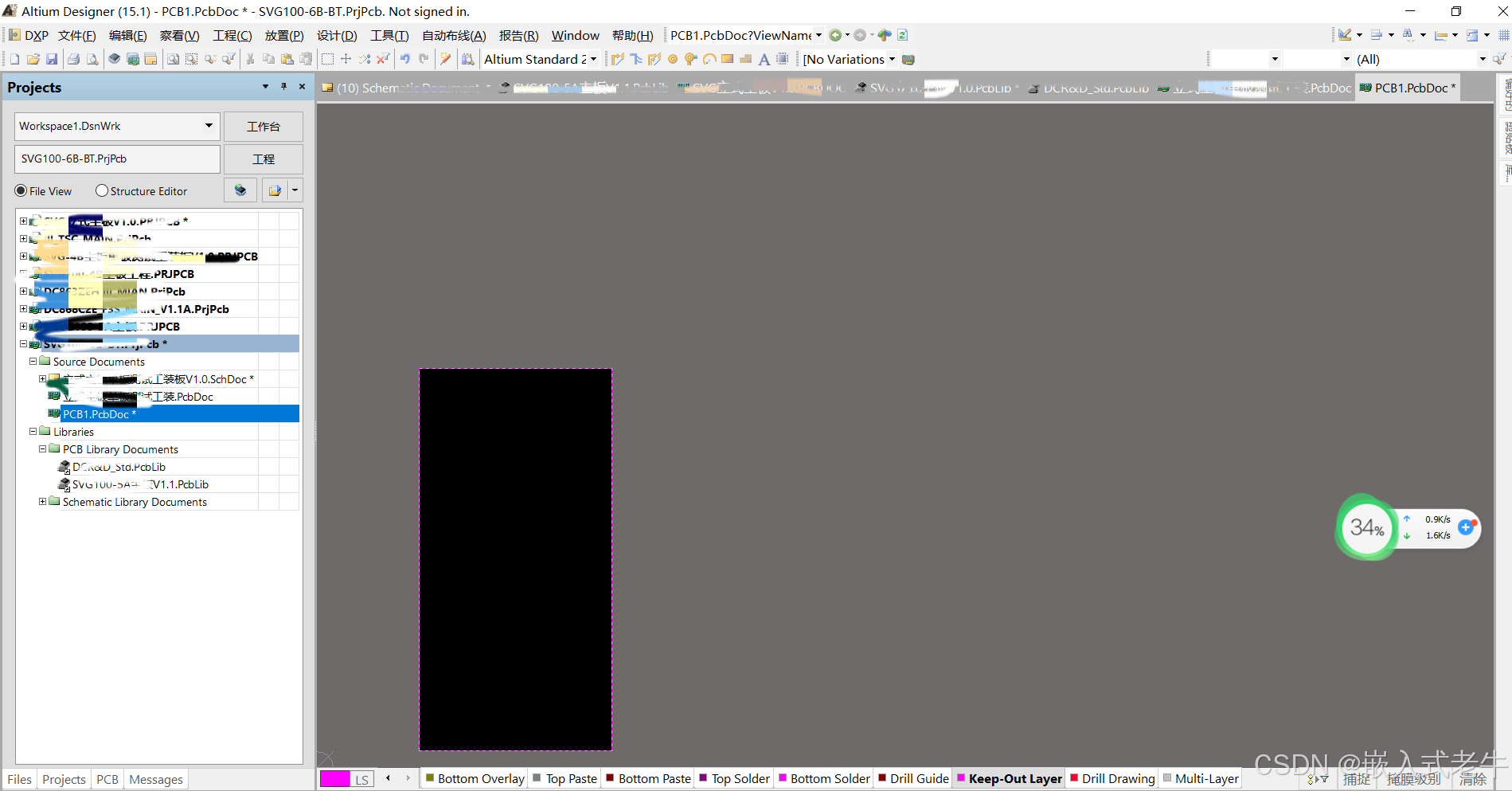Activate the Select Inside Area tool
Viewport: 1512px width, 791px height.
pyautogui.click(x=327, y=59)
